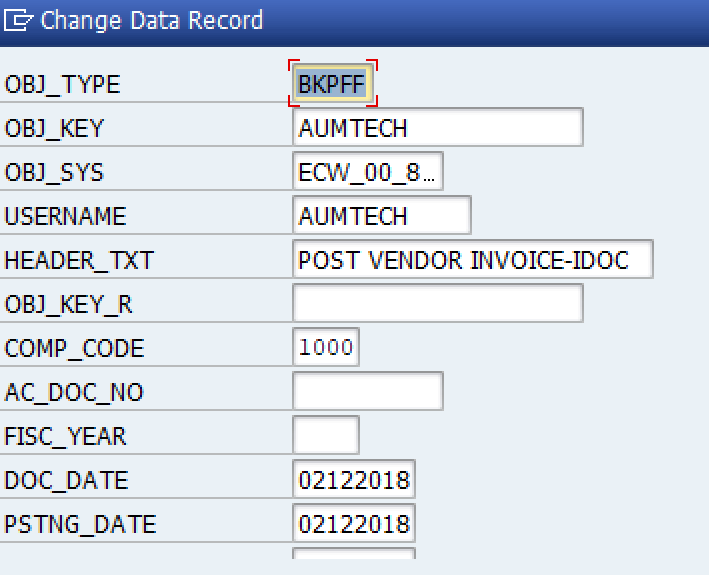Click the DOC_DATE input field
Image resolution: width=709 pixels, height=575 pixels.
point(354,480)
